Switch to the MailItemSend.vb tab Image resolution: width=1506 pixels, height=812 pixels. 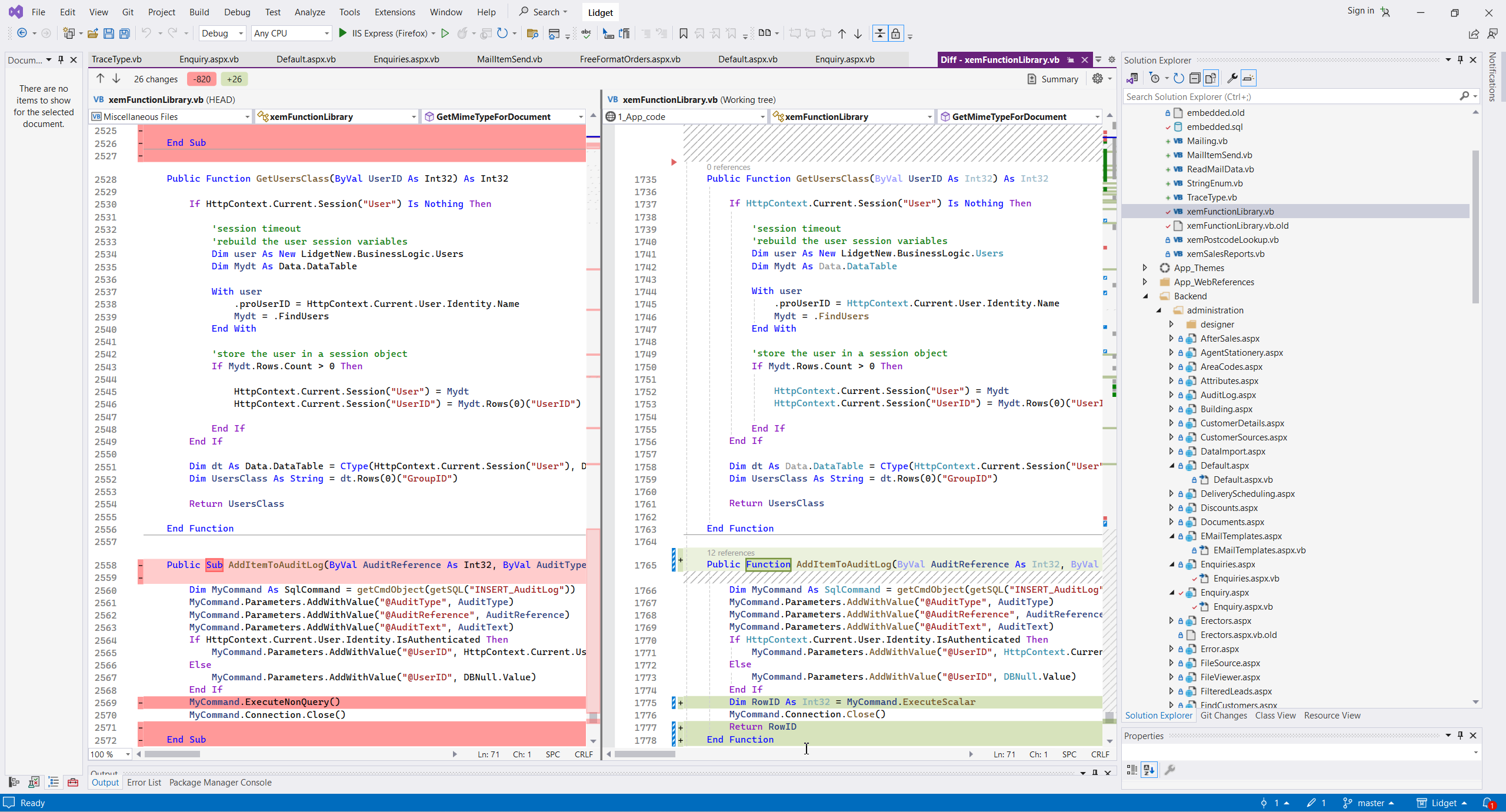coord(509,59)
